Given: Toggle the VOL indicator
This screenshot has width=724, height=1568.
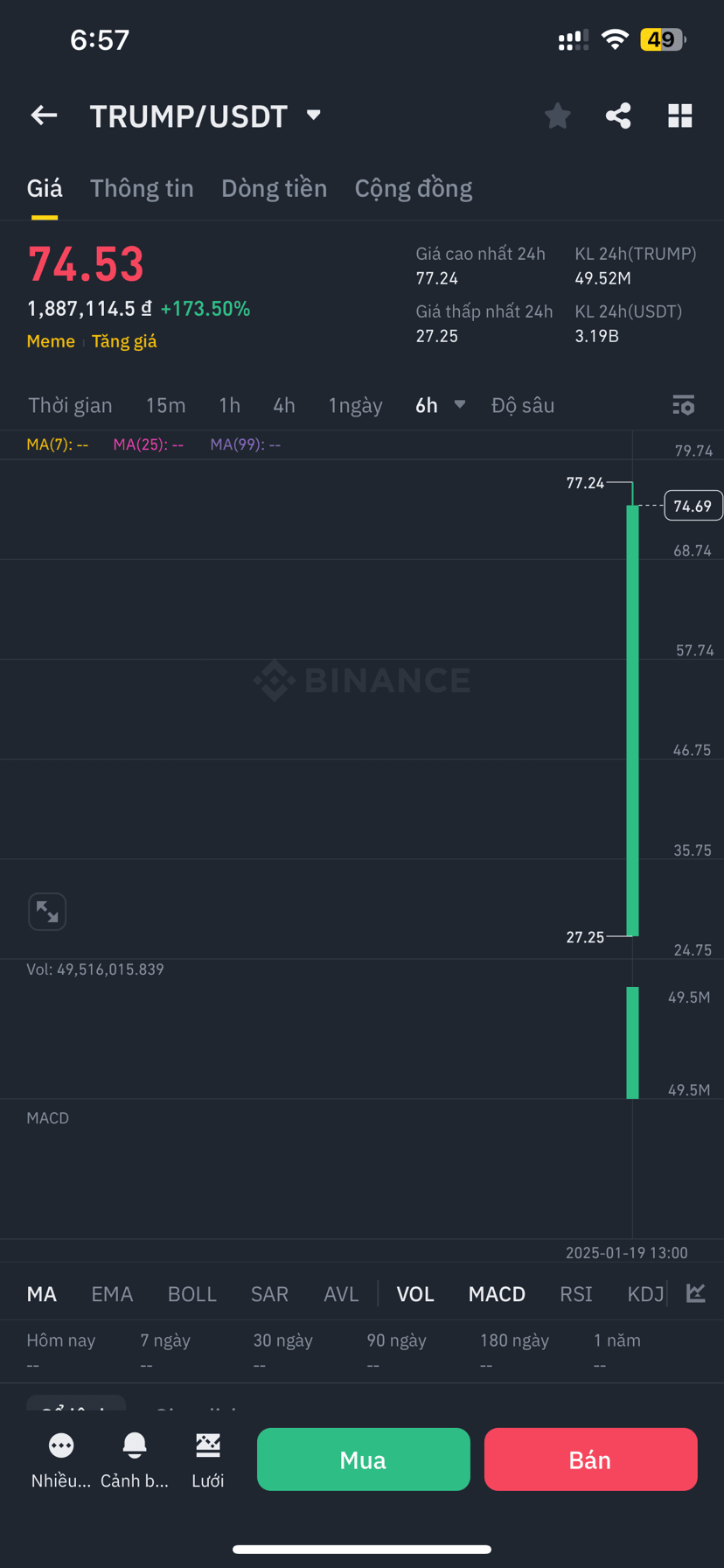Looking at the screenshot, I should [415, 1294].
